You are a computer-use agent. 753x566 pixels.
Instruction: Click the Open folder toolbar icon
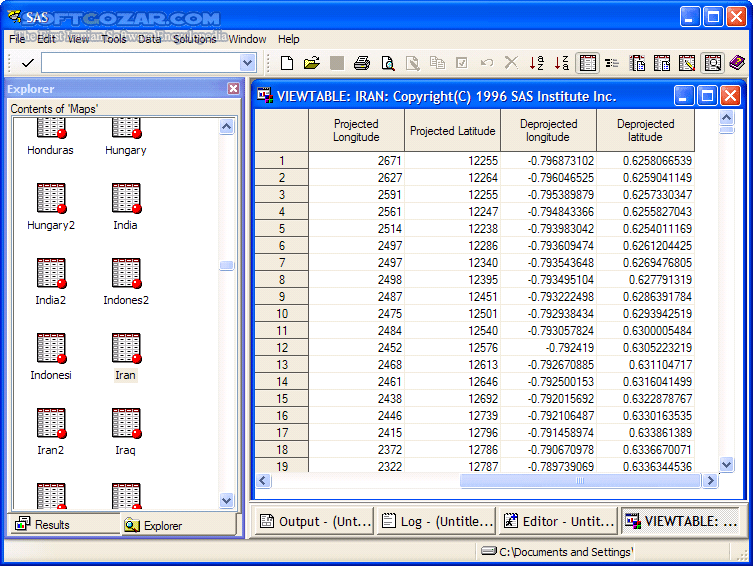tap(311, 63)
